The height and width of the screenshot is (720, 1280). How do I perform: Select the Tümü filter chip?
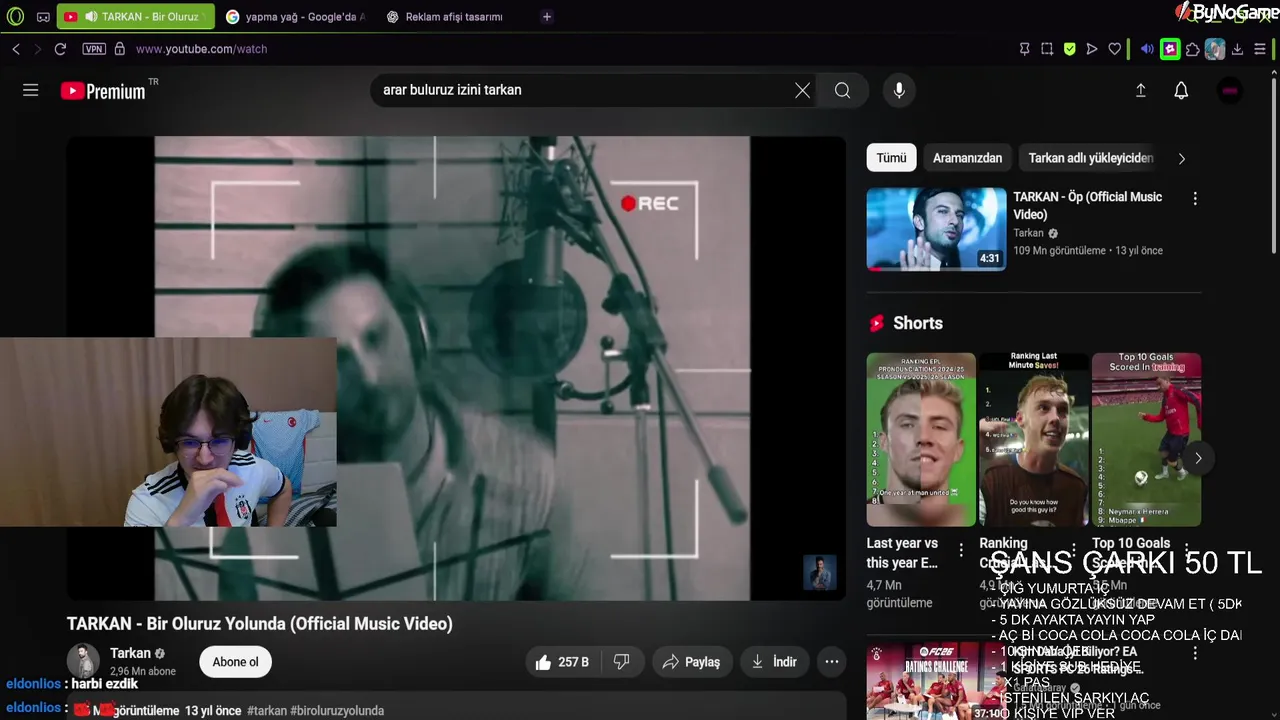891,158
